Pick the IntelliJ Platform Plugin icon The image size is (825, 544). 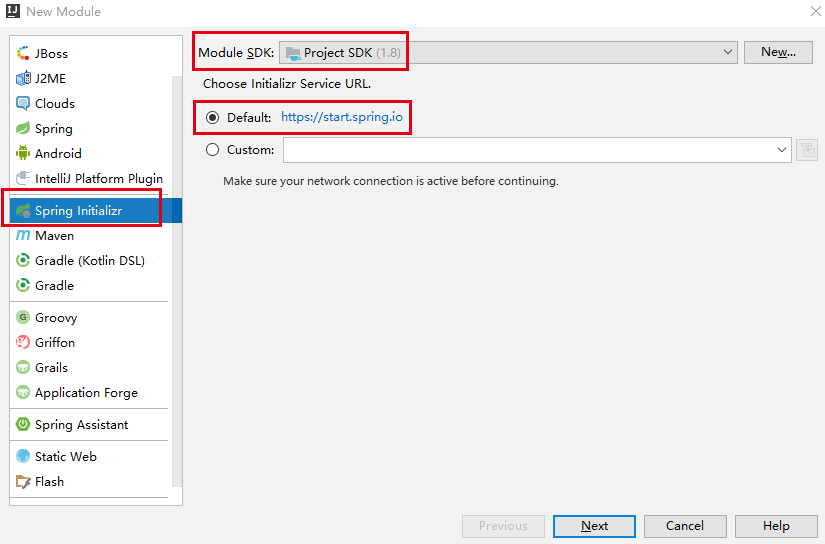point(23,178)
